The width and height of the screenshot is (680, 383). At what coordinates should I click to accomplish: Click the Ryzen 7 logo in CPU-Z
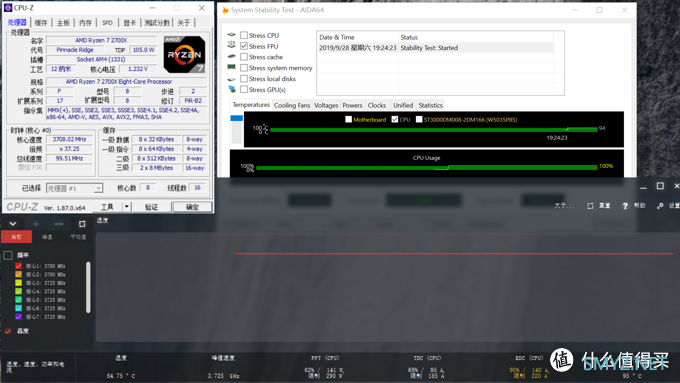pos(184,55)
